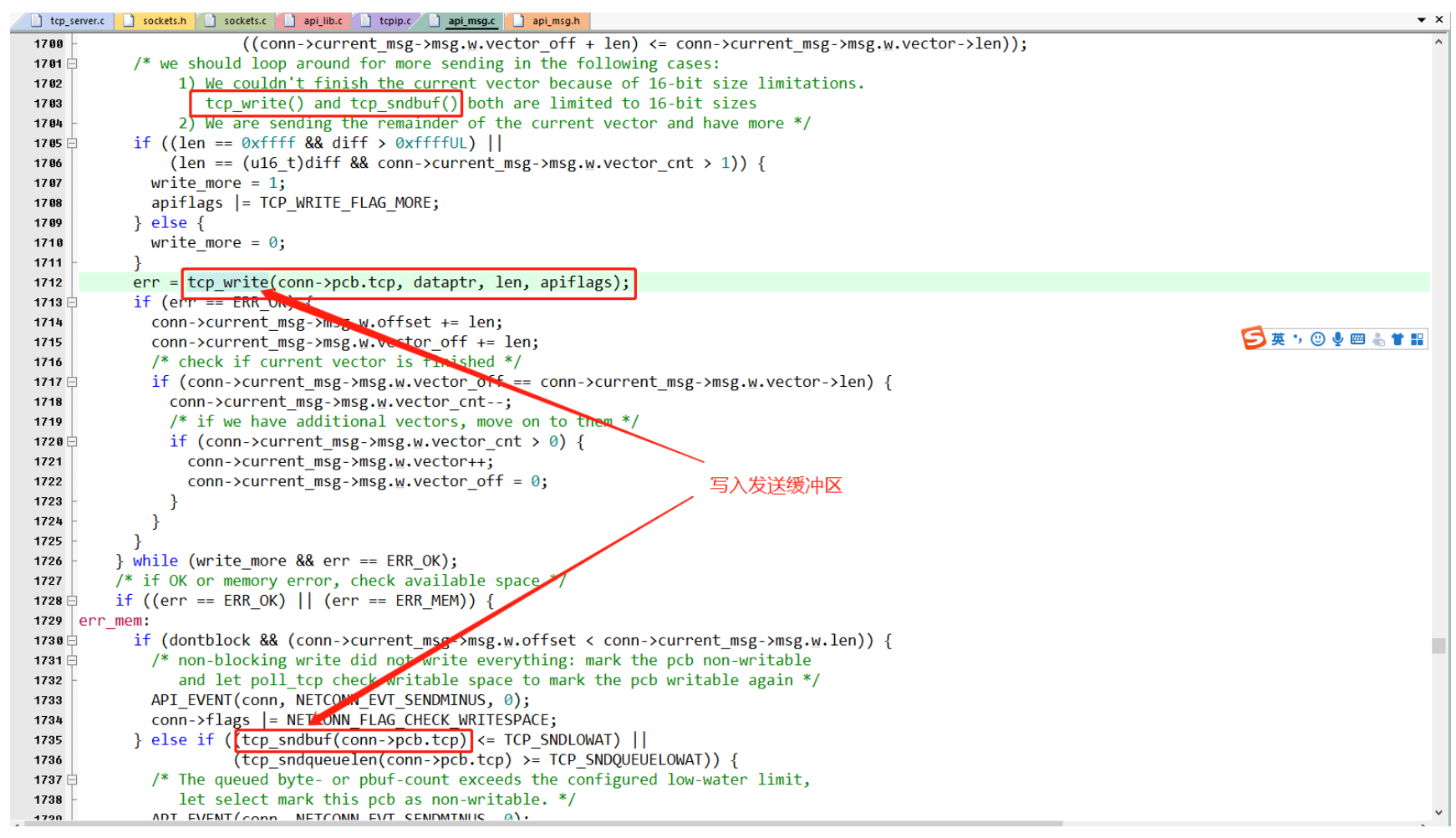Toggle punctuation mode in the Sogou toolbar
Viewport: 1456px width, 838px height.
tap(1298, 339)
